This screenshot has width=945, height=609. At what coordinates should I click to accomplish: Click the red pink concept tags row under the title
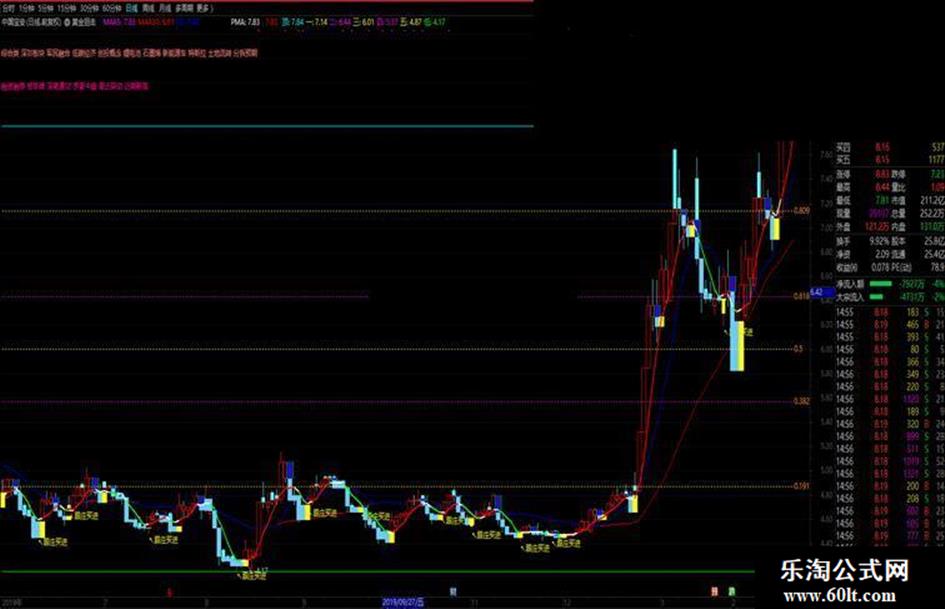point(129,53)
